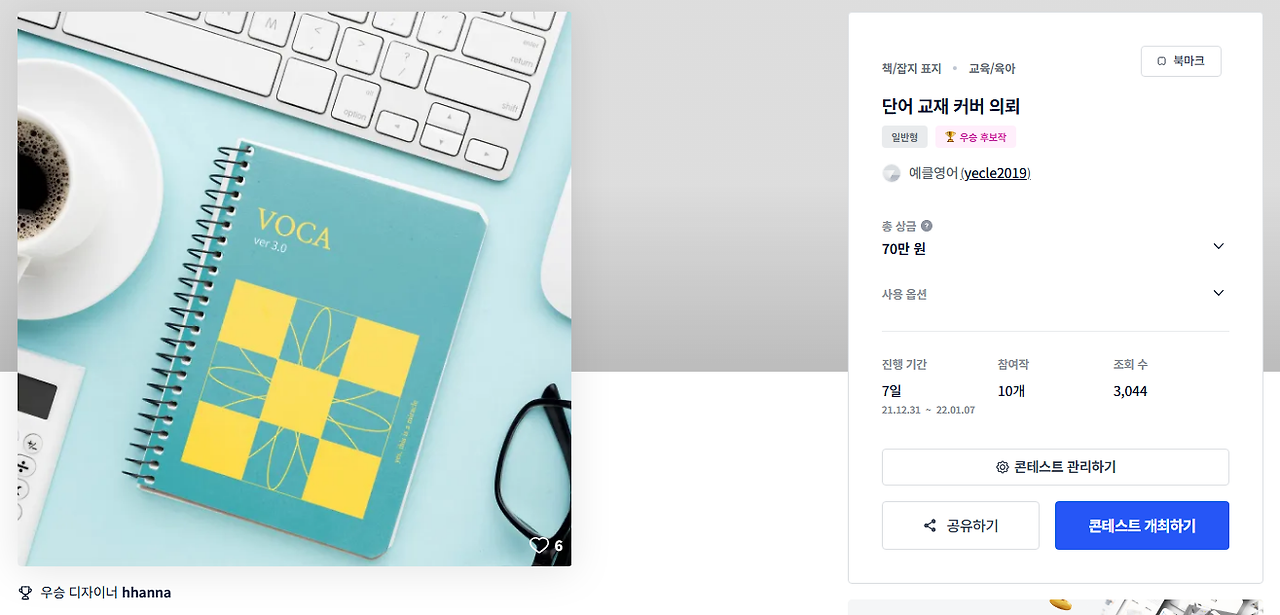Open the VOCA notebook cover image
Image resolution: width=1280 pixels, height=615 pixels.
(x=294, y=289)
